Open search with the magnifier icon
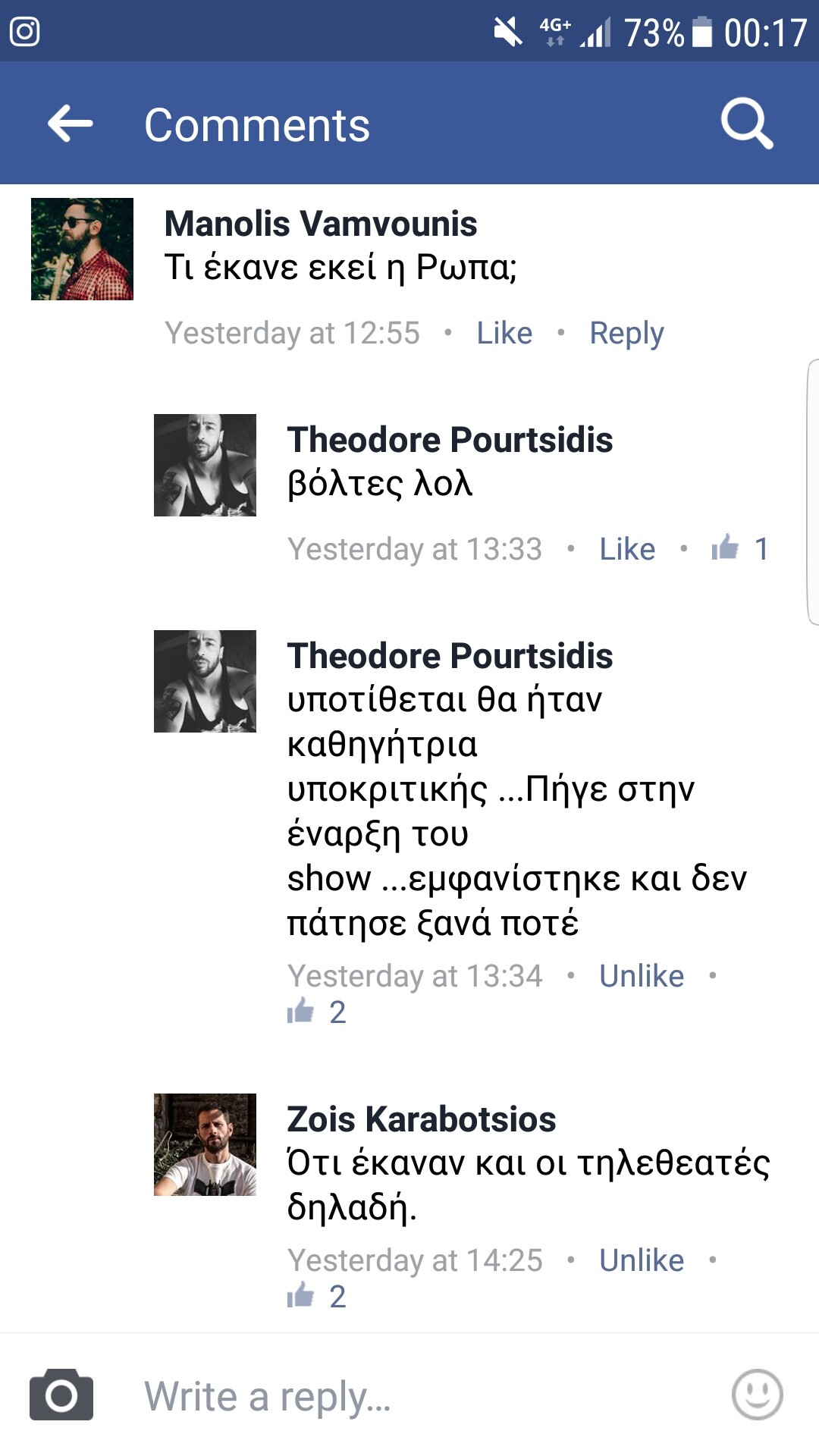 747,124
